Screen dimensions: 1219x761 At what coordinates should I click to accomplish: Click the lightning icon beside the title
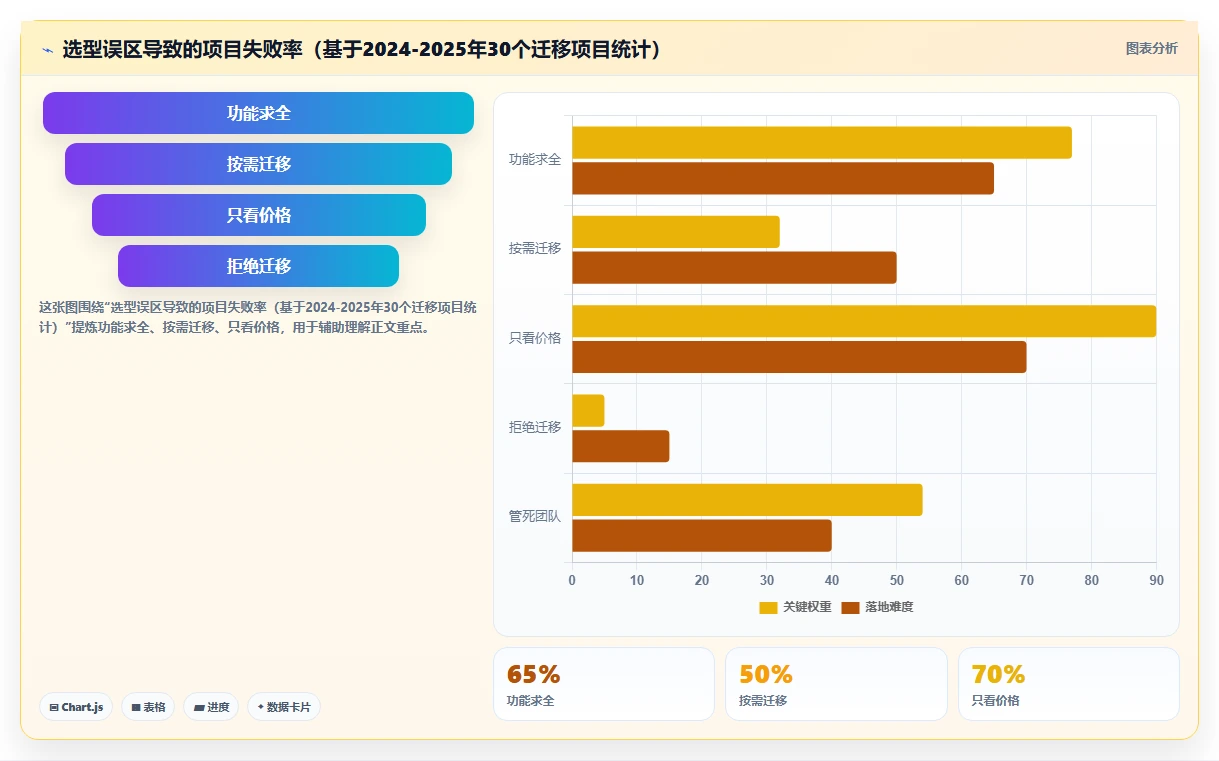coord(48,50)
